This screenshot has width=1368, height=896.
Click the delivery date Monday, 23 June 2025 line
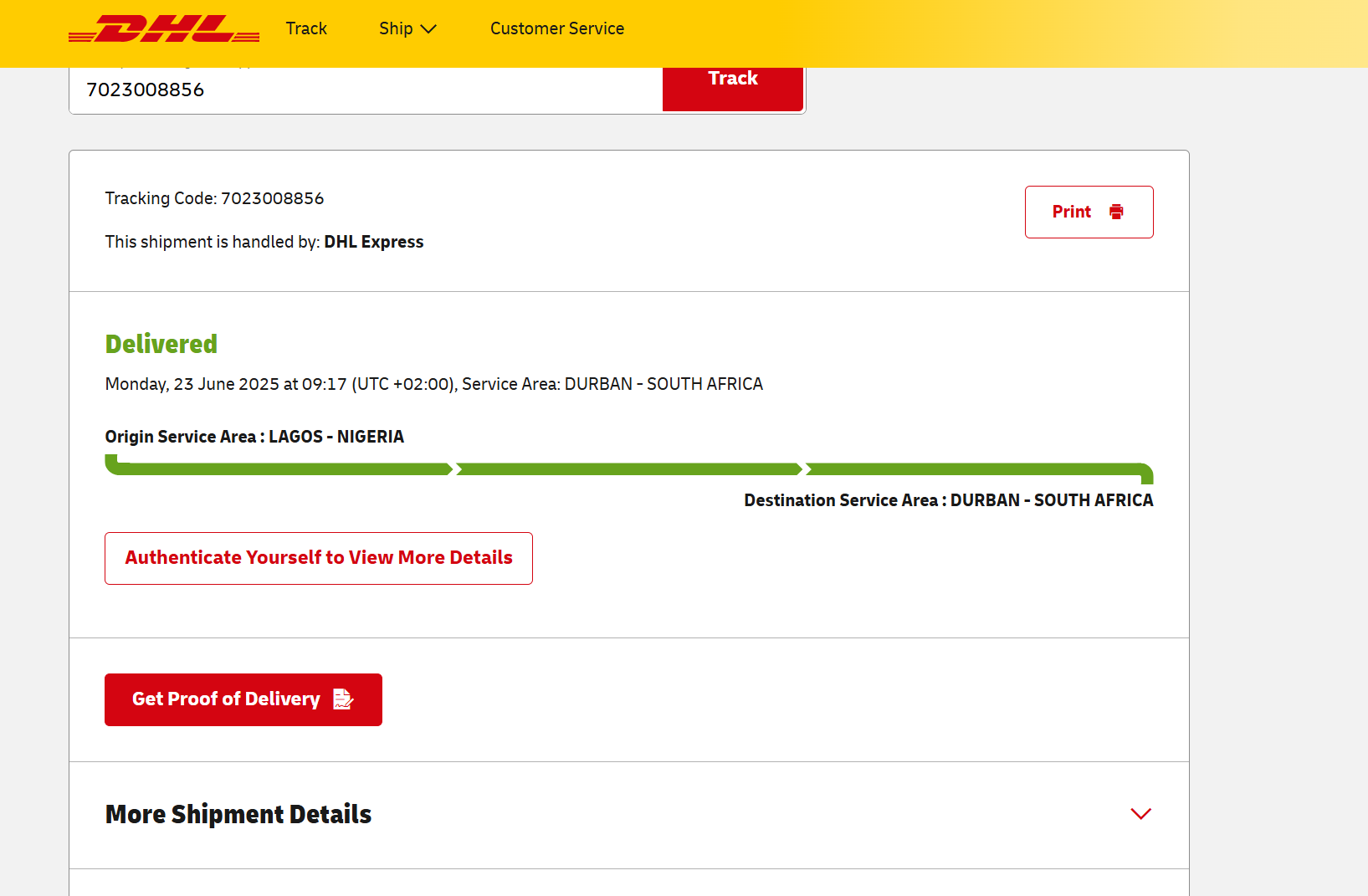click(x=434, y=384)
